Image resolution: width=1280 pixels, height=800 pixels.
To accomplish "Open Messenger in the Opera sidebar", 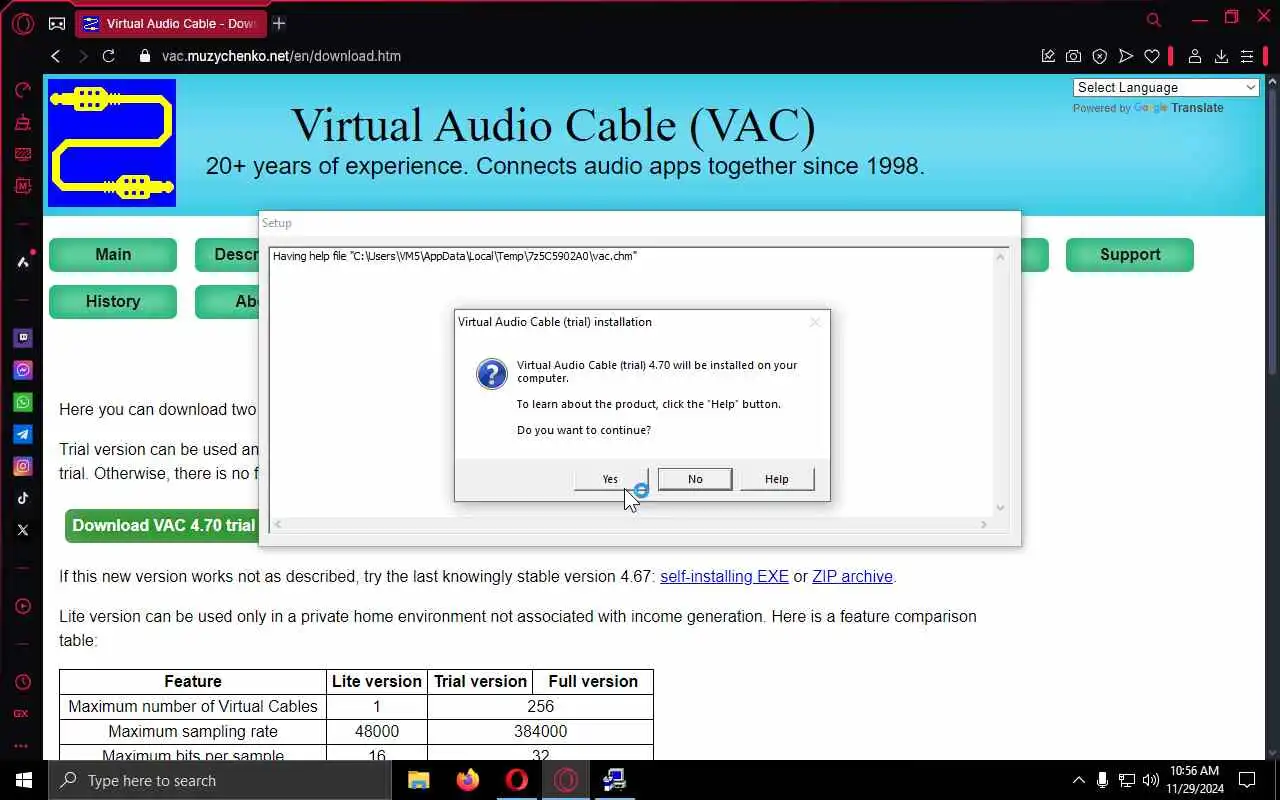I will [22, 370].
